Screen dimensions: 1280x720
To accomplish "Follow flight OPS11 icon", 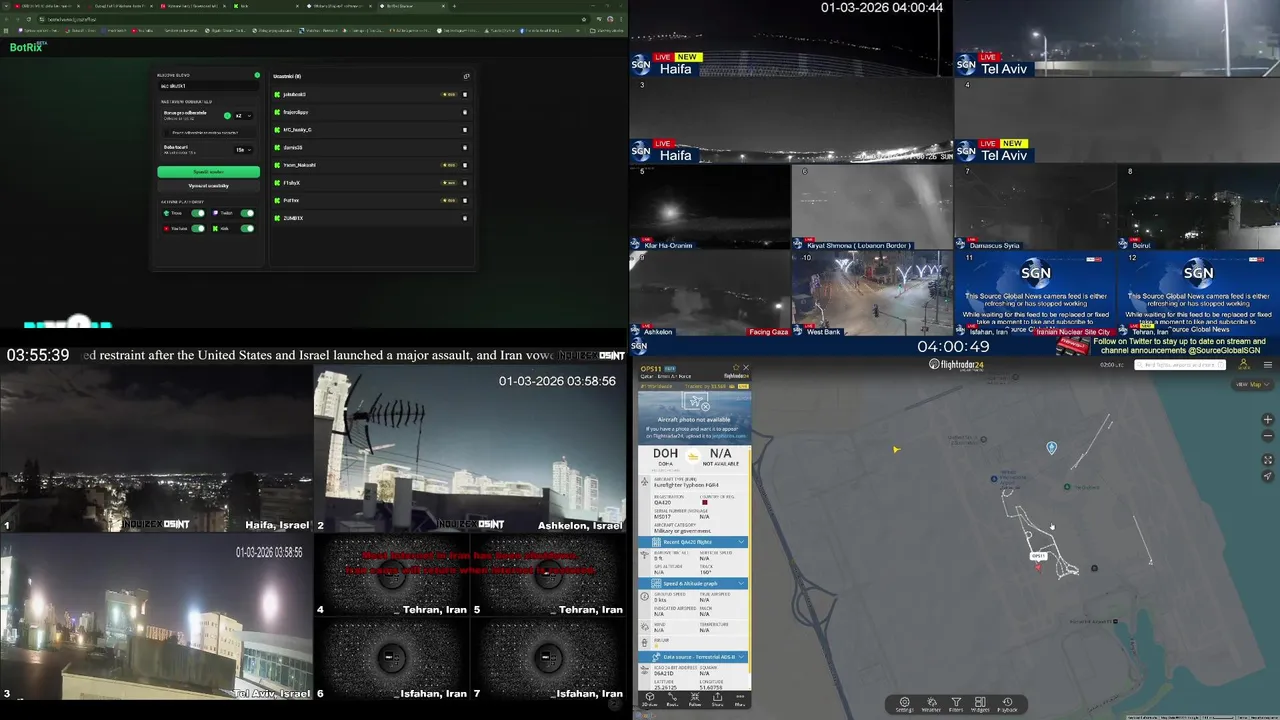I will 695,698.
